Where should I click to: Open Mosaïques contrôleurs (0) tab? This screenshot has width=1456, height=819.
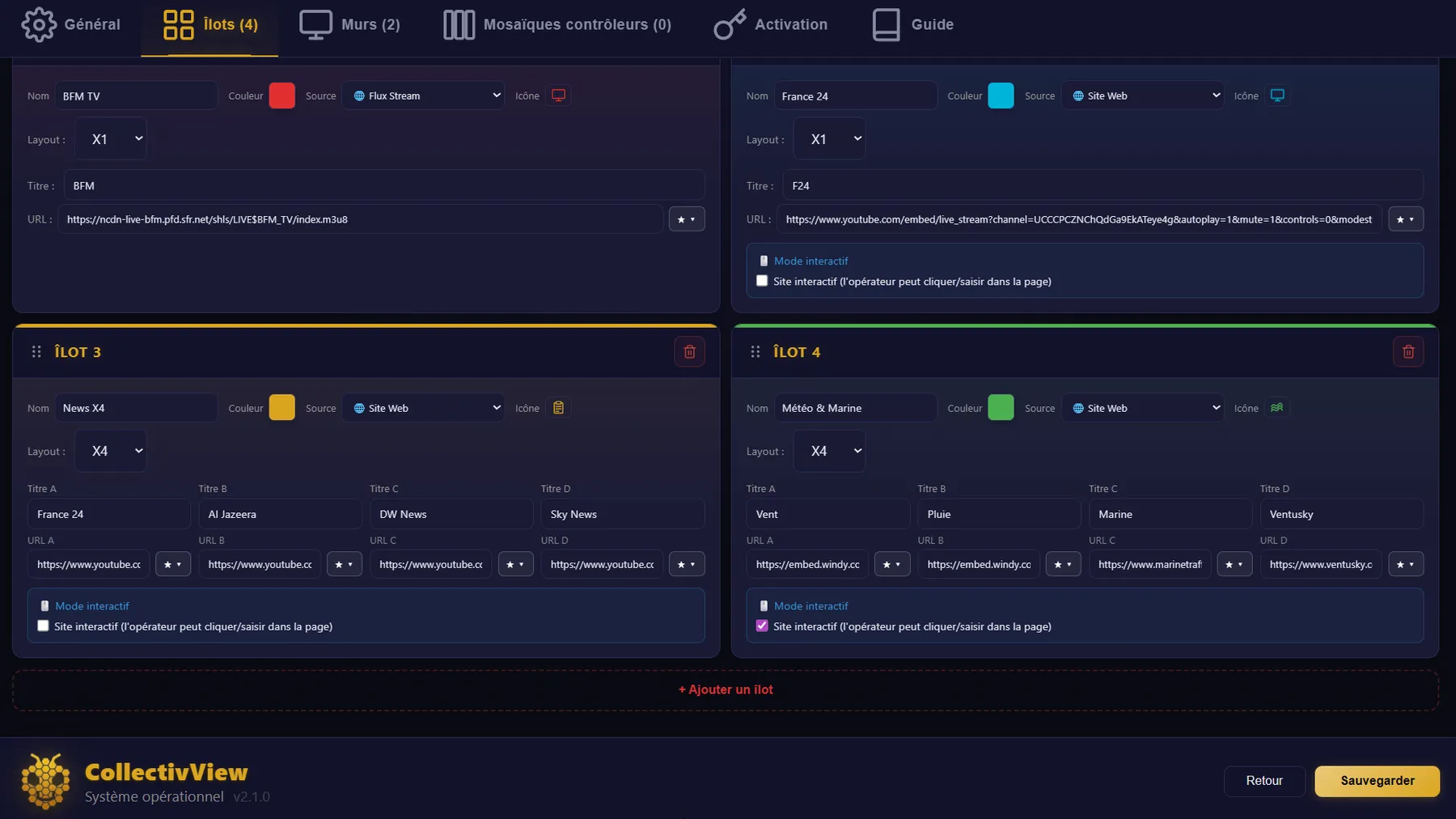[x=557, y=25]
